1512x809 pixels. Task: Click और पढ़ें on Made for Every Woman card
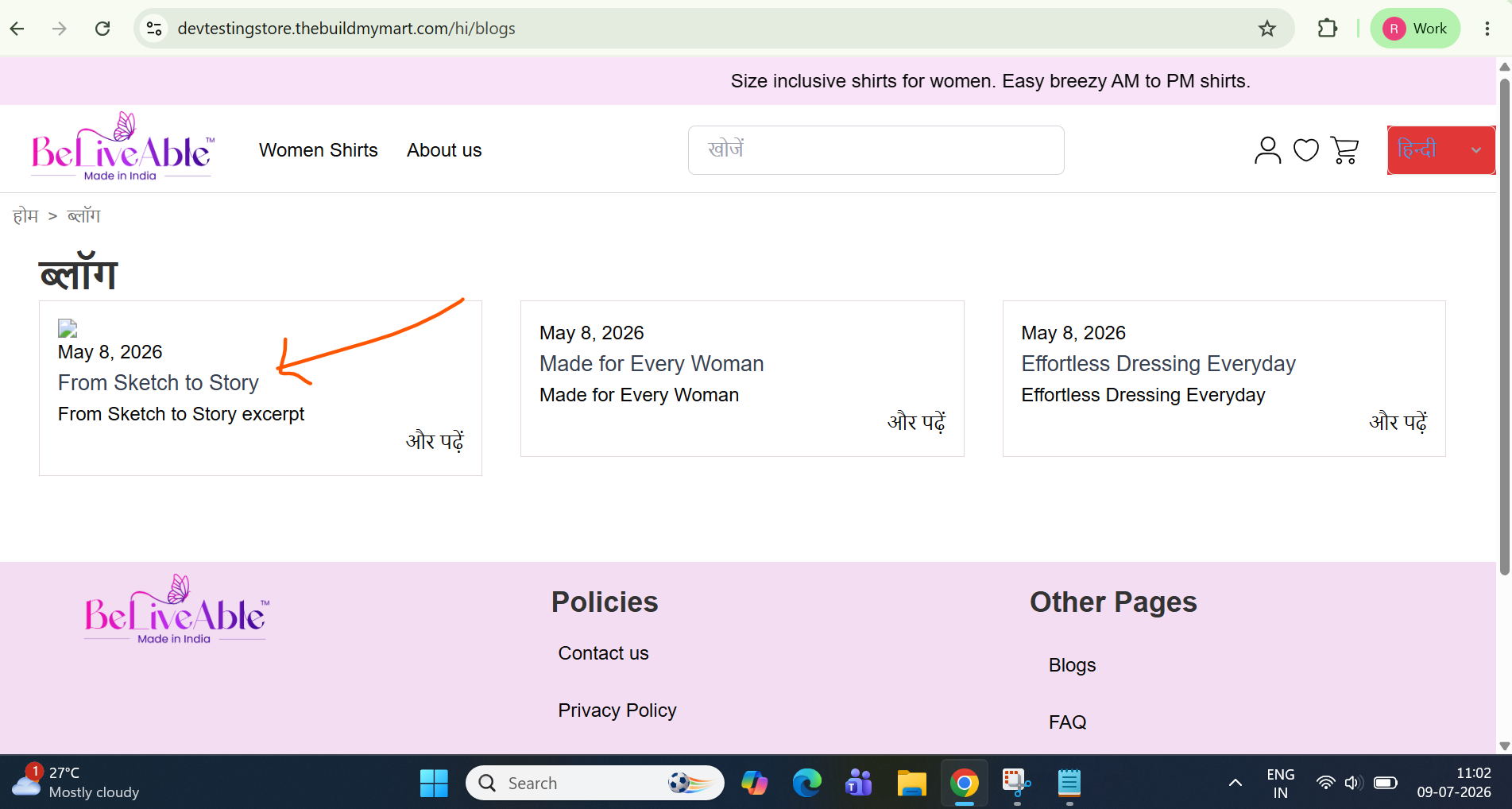(x=916, y=422)
